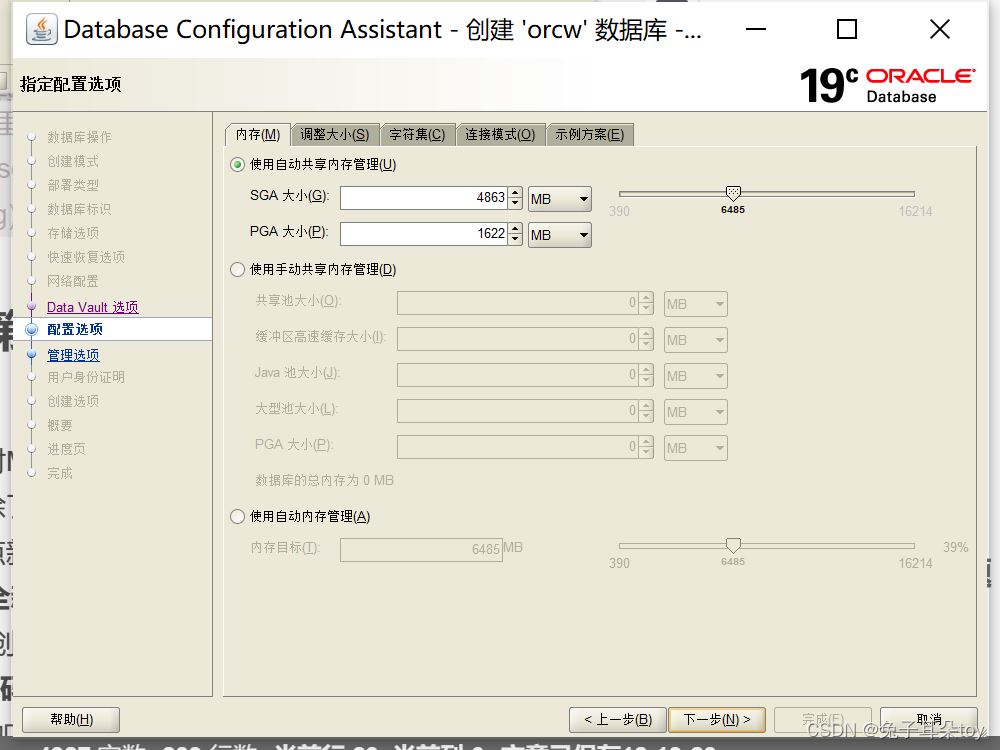This screenshot has height=750, width=1000.
Task: Open the SGA size MB unit dropdown
Action: [560, 199]
